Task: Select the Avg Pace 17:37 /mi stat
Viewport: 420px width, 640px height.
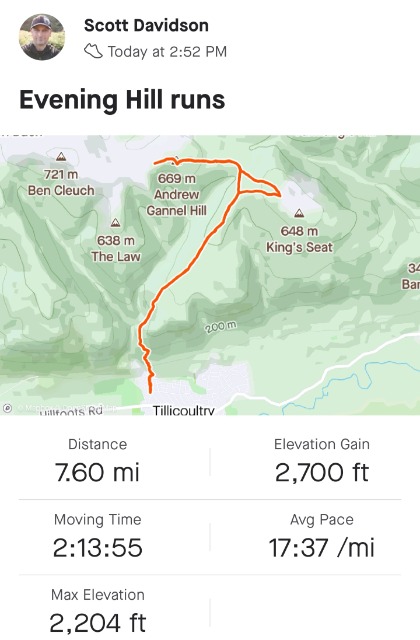Action: click(322, 536)
